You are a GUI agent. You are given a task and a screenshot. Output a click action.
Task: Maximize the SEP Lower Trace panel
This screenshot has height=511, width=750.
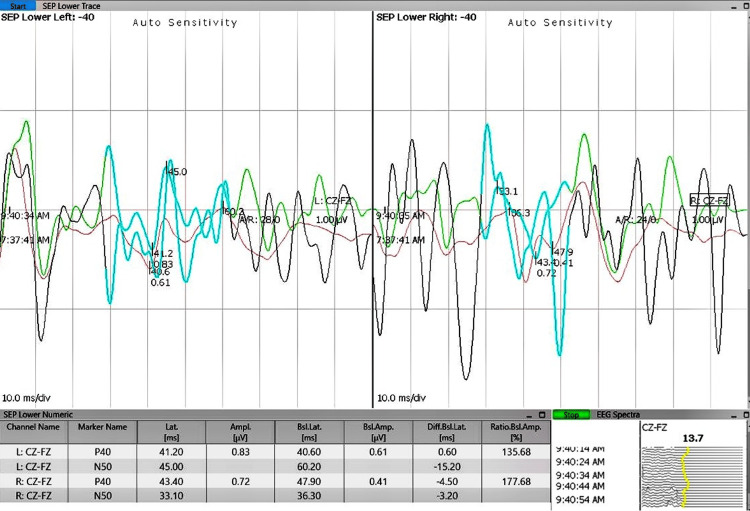(745, 6)
